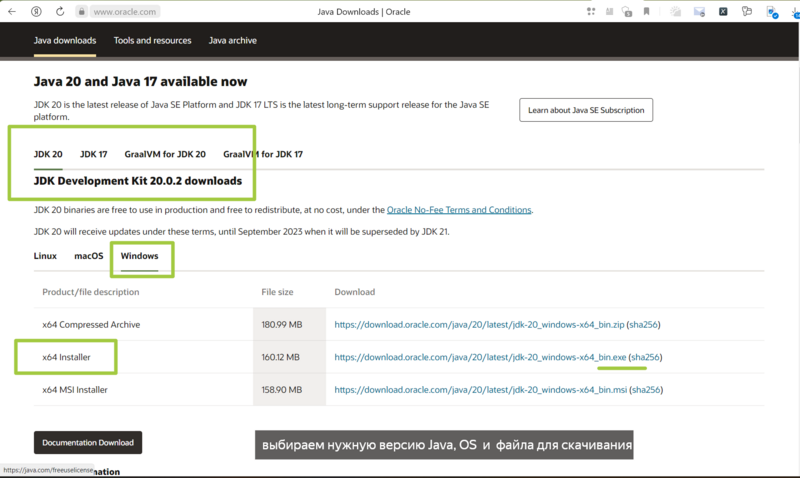This screenshot has width=800, height=478.
Task: Select the GraalVM for JDK 17 tab
Action: pyautogui.click(x=263, y=154)
